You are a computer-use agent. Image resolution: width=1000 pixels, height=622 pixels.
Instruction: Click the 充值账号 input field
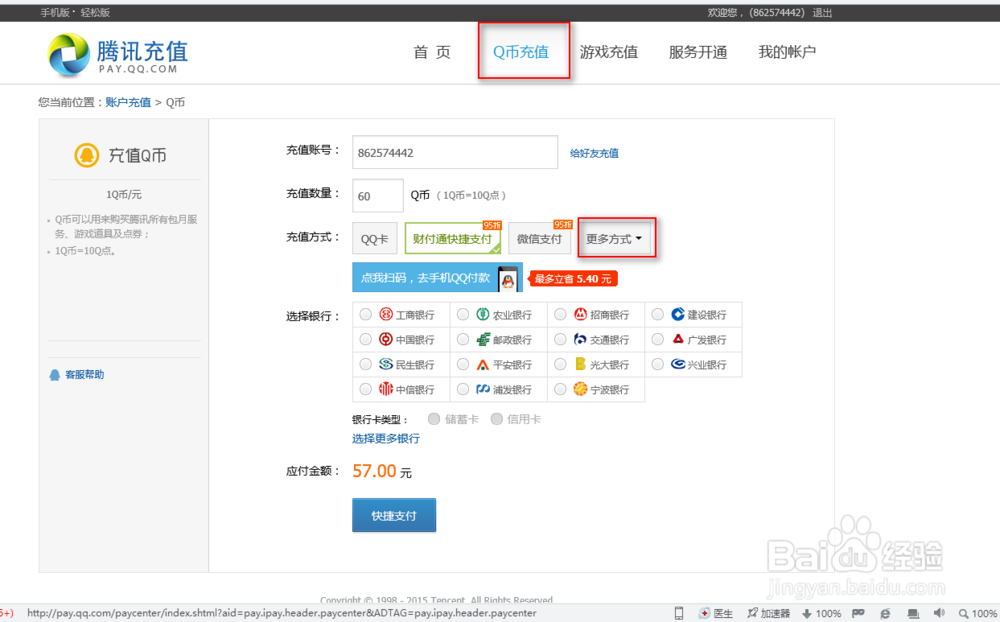[455, 152]
